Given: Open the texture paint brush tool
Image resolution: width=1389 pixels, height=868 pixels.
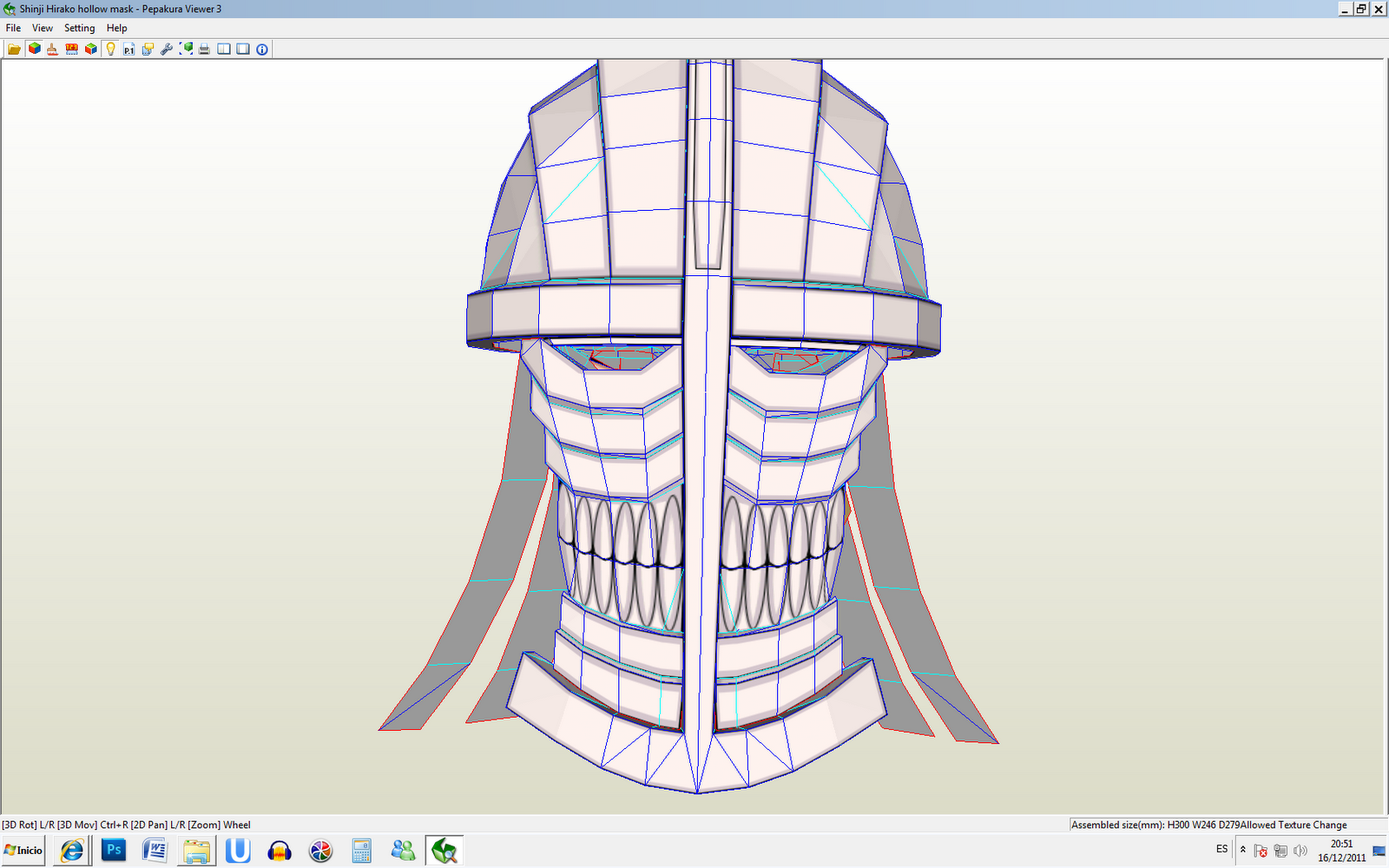Looking at the screenshot, I should point(51,49).
